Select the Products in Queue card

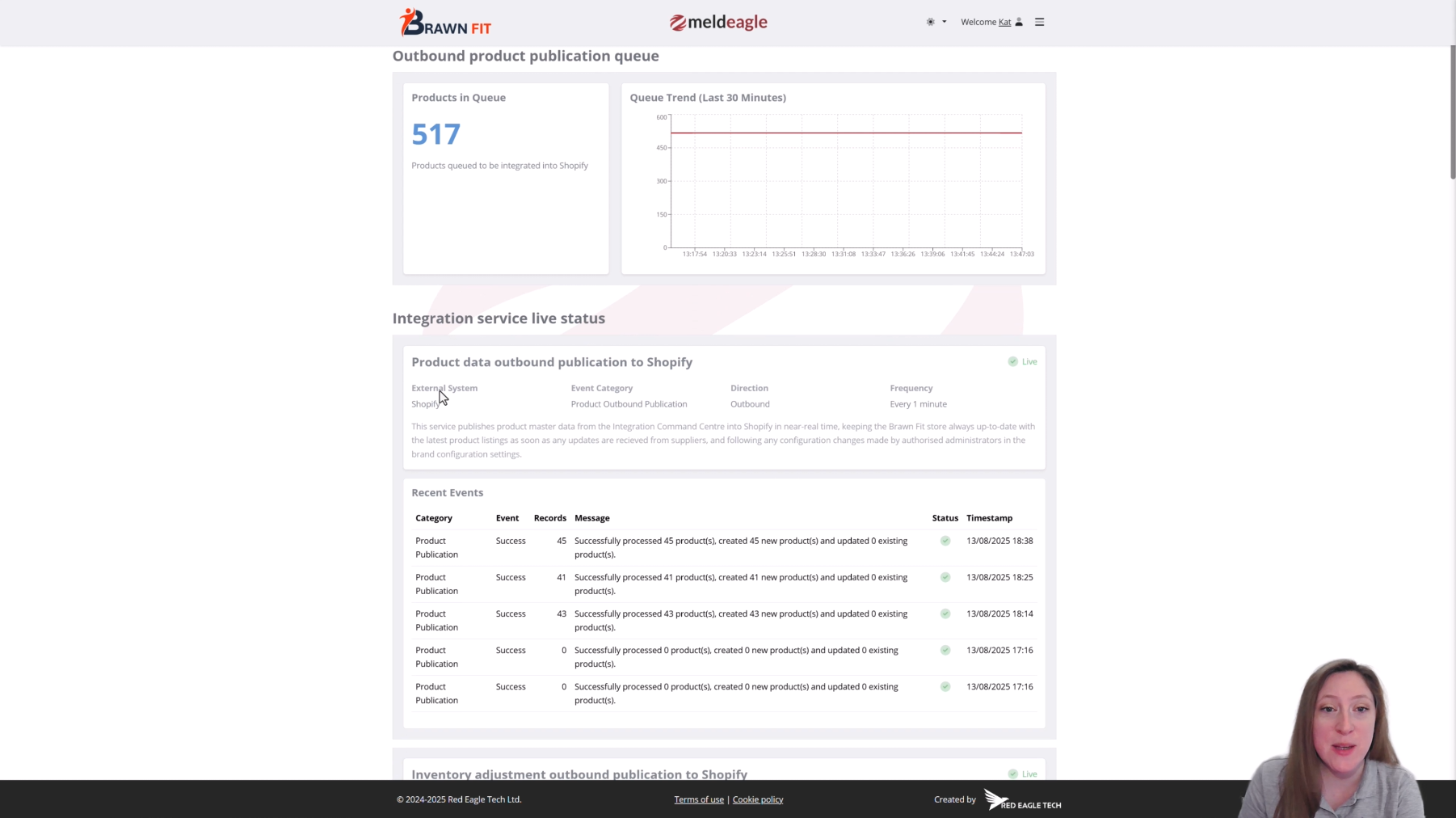click(505, 178)
